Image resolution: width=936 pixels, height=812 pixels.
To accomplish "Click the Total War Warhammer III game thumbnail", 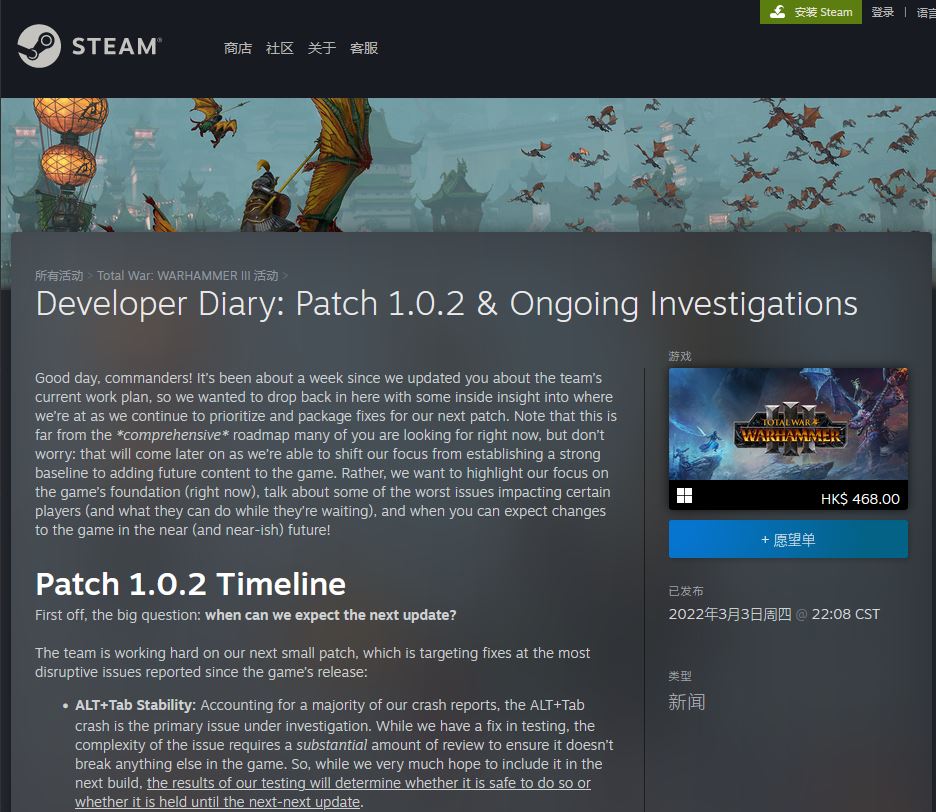I will pos(788,424).
